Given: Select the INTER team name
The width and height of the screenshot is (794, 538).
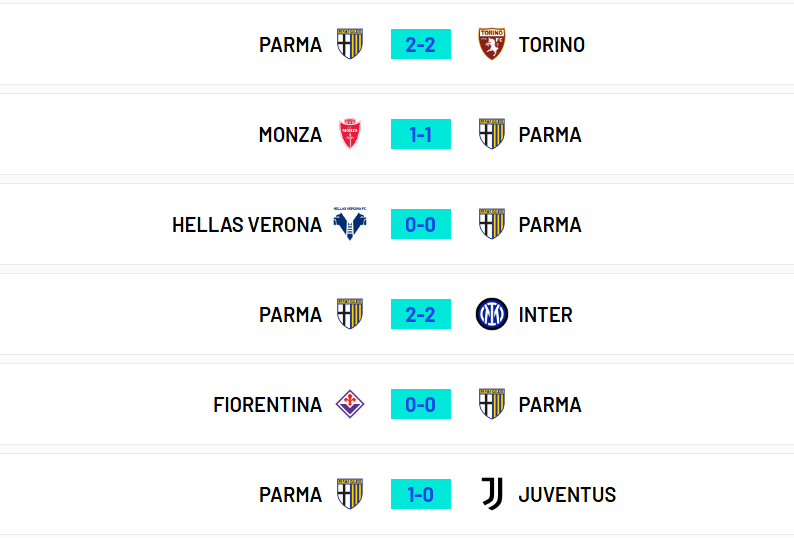Looking at the screenshot, I should [x=545, y=315].
